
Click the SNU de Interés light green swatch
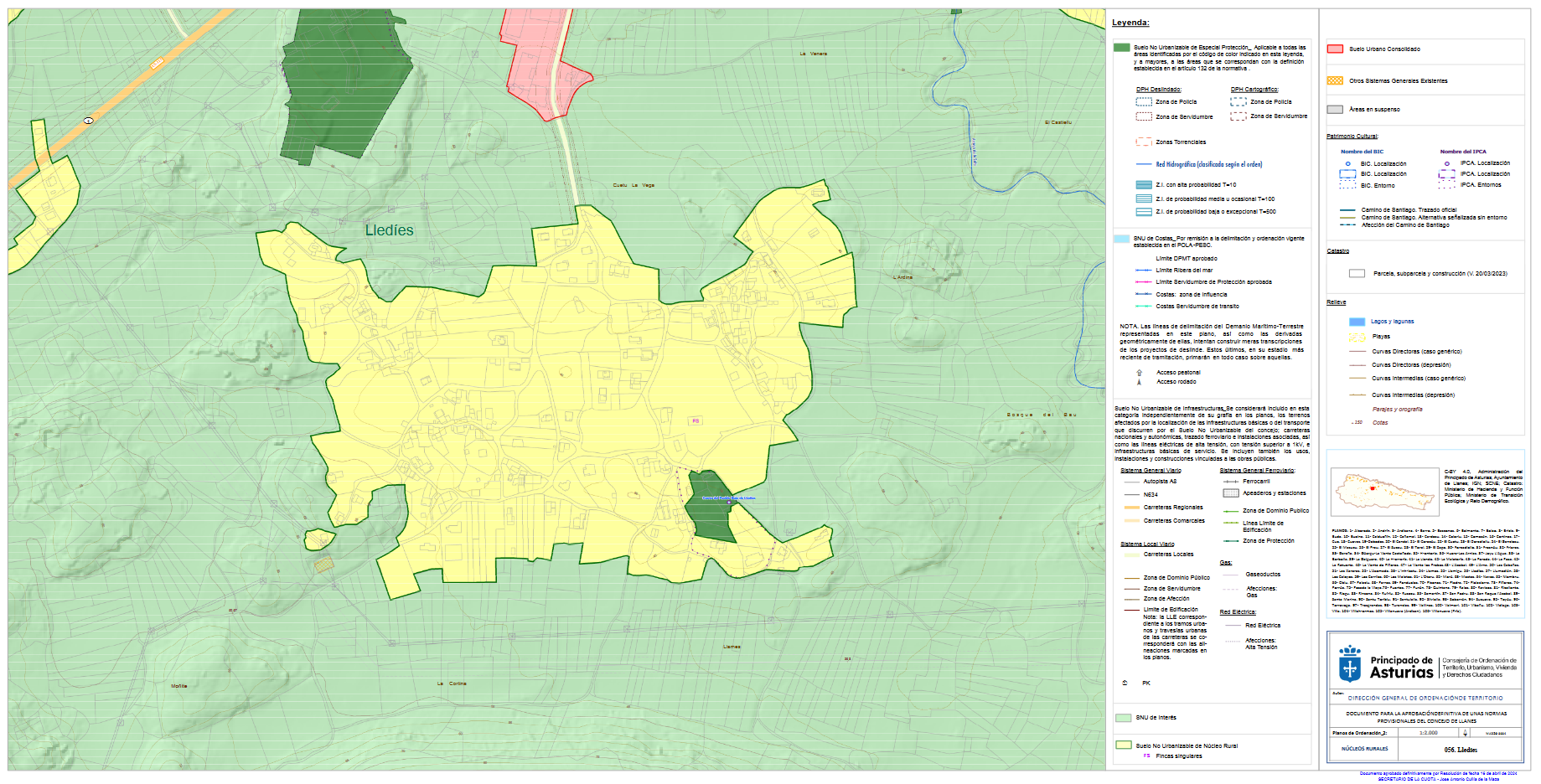1123,718
